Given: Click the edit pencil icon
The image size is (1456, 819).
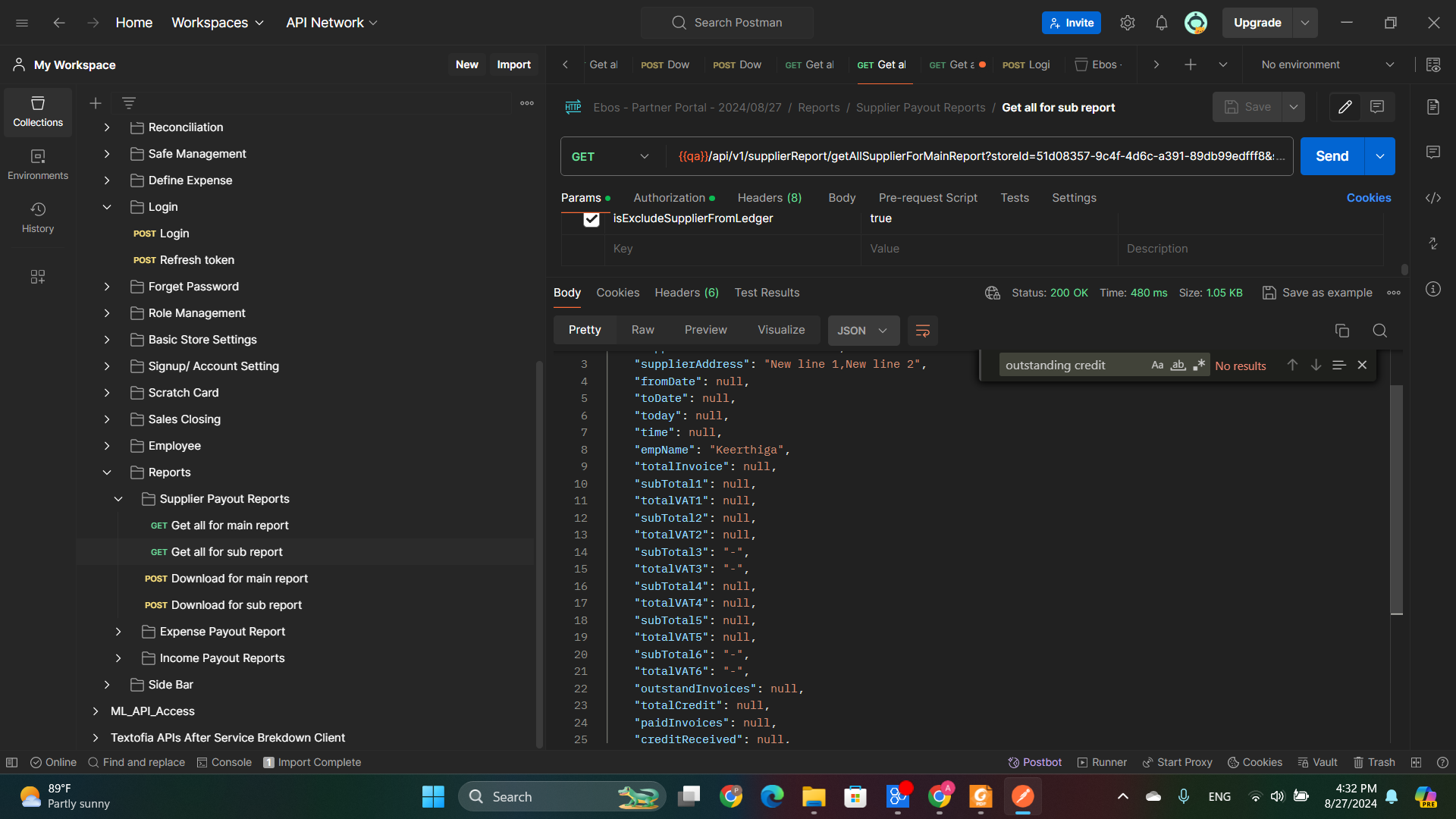Looking at the screenshot, I should (1345, 107).
